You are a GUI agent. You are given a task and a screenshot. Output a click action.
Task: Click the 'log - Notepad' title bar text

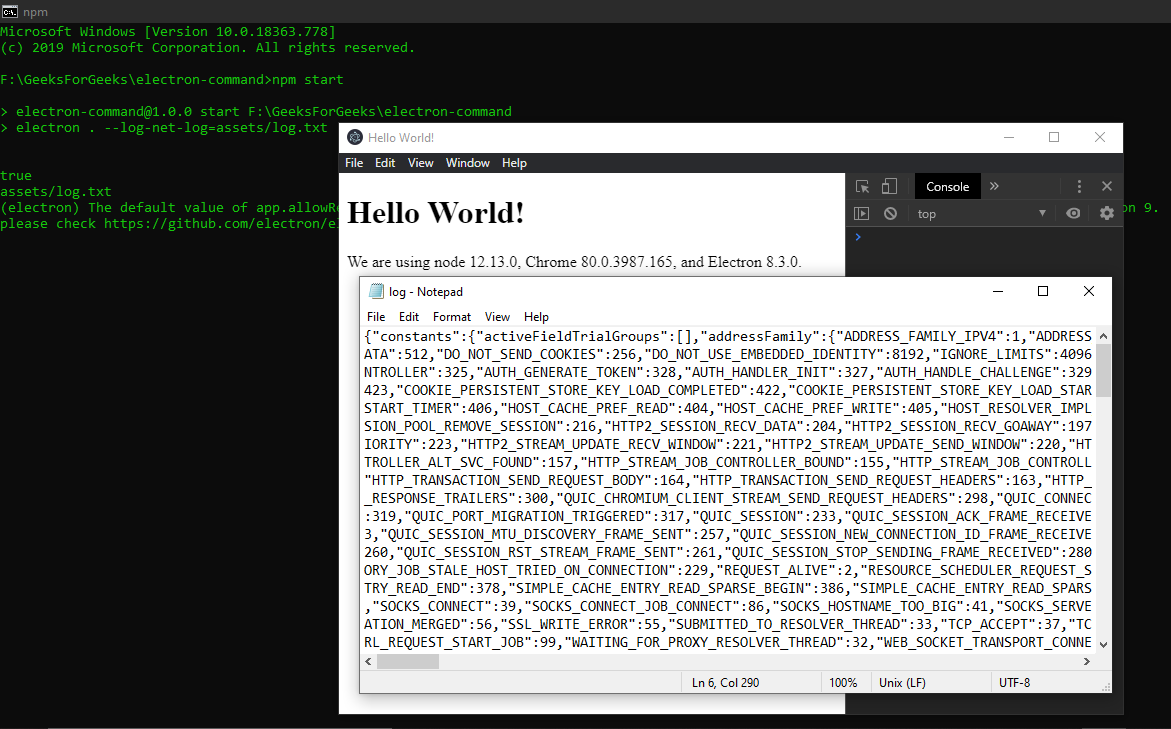(x=426, y=292)
